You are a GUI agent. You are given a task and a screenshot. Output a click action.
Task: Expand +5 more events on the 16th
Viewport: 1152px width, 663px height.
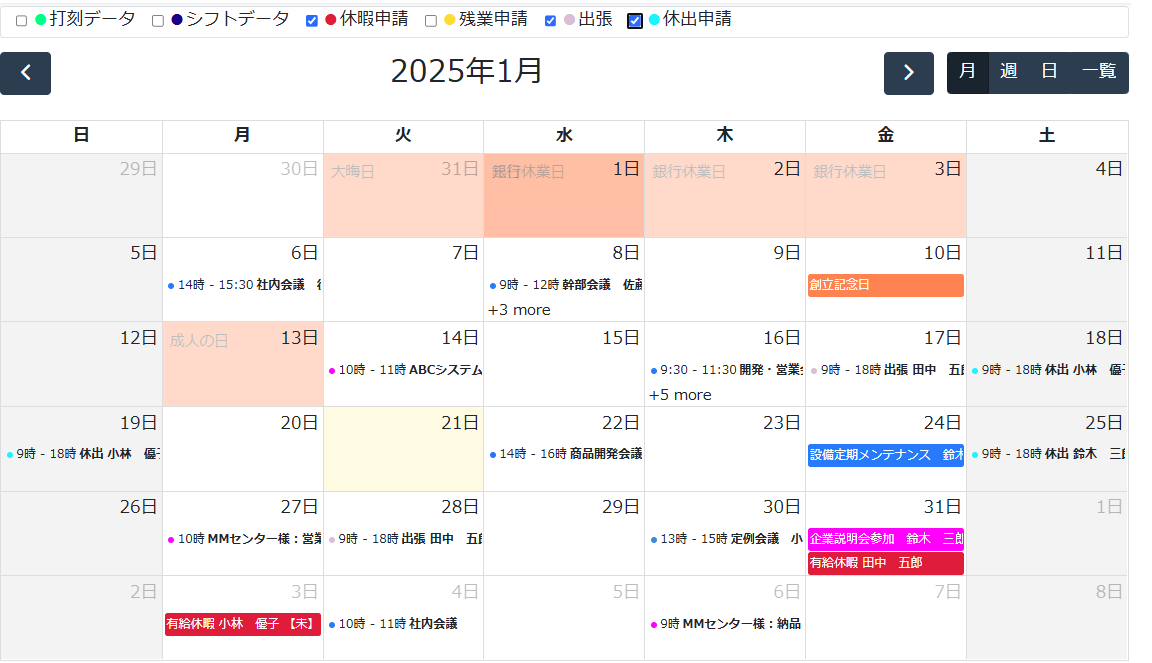tap(680, 395)
